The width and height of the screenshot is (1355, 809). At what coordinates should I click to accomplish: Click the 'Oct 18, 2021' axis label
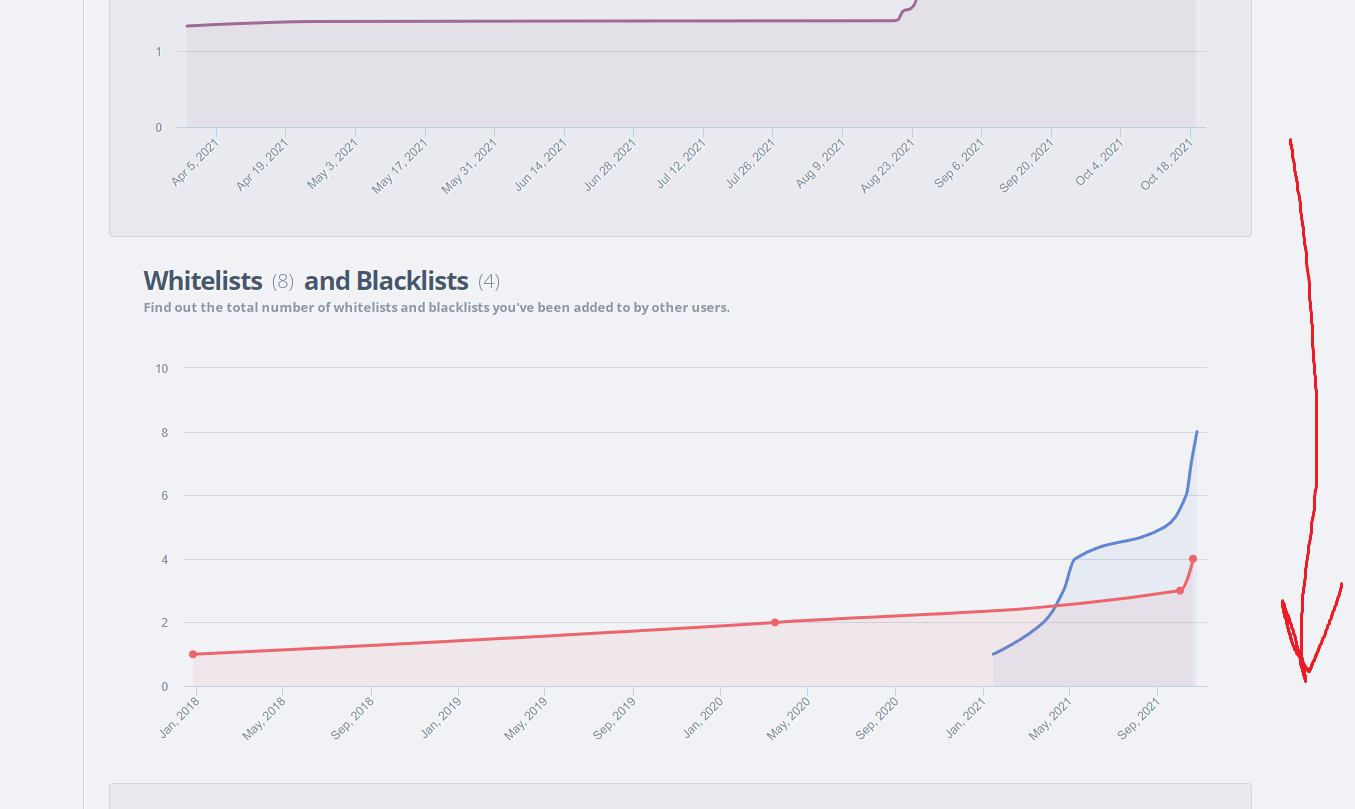pyautogui.click(x=1168, y=163)
